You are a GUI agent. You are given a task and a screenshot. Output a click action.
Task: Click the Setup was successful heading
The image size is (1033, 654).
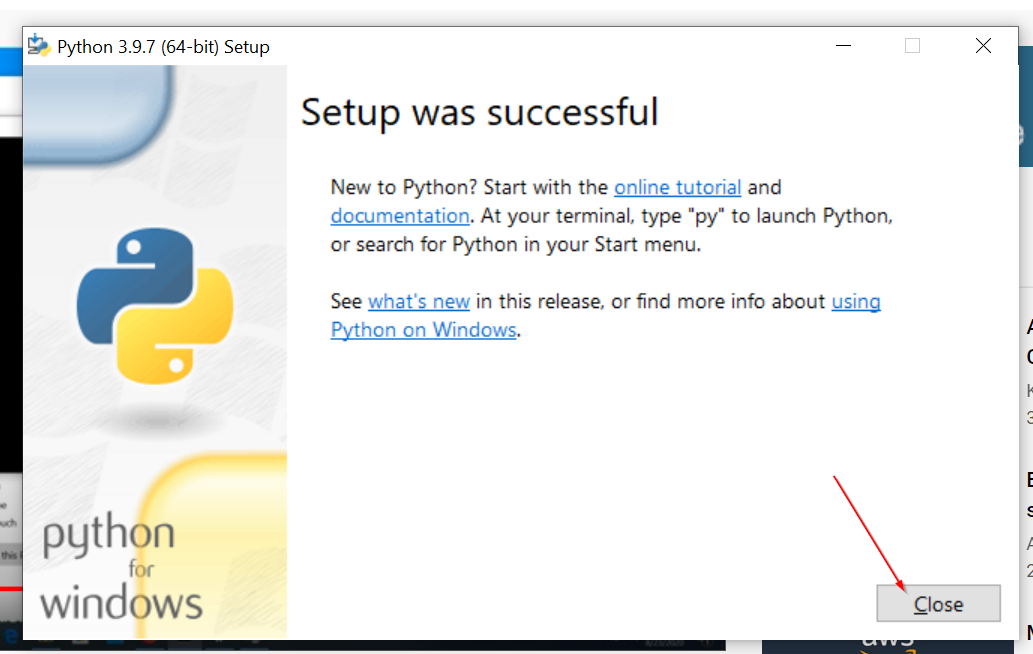coord(478,112)
